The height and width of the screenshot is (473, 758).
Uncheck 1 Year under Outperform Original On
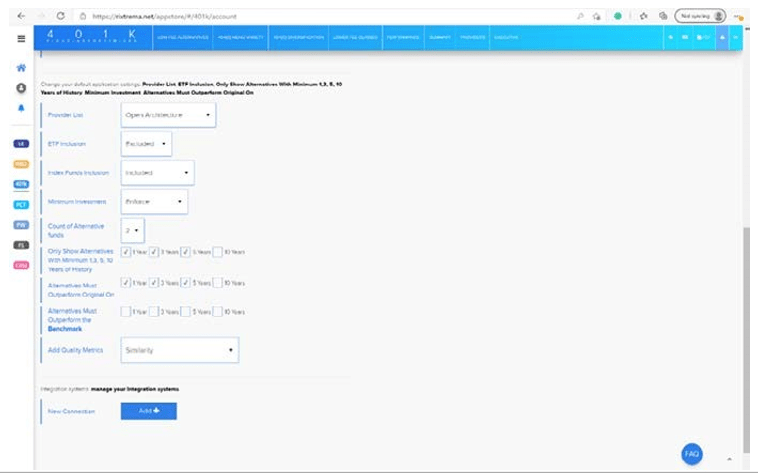tap(125, 283)
